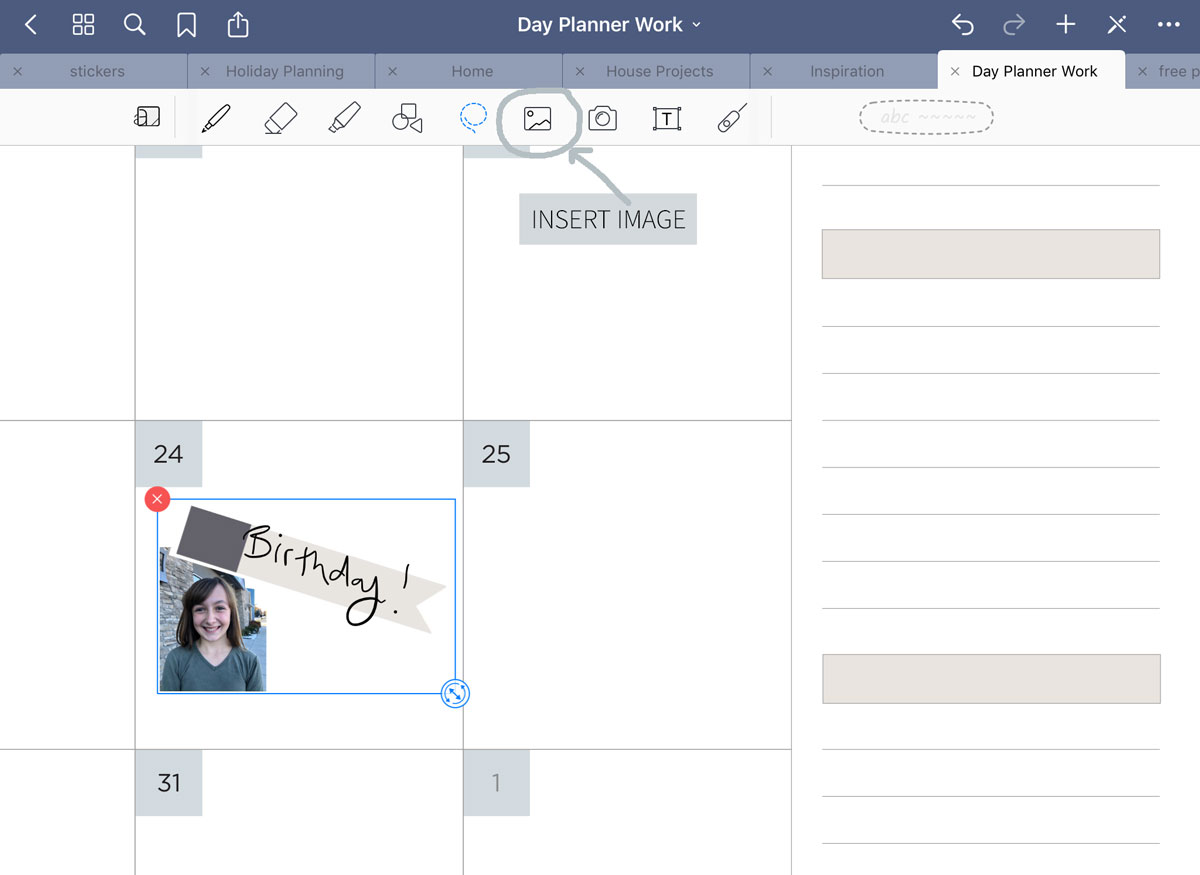Tap the date 24 calendar cell label
Viewport: 1200px width, 875px height.
click(168, 454)
